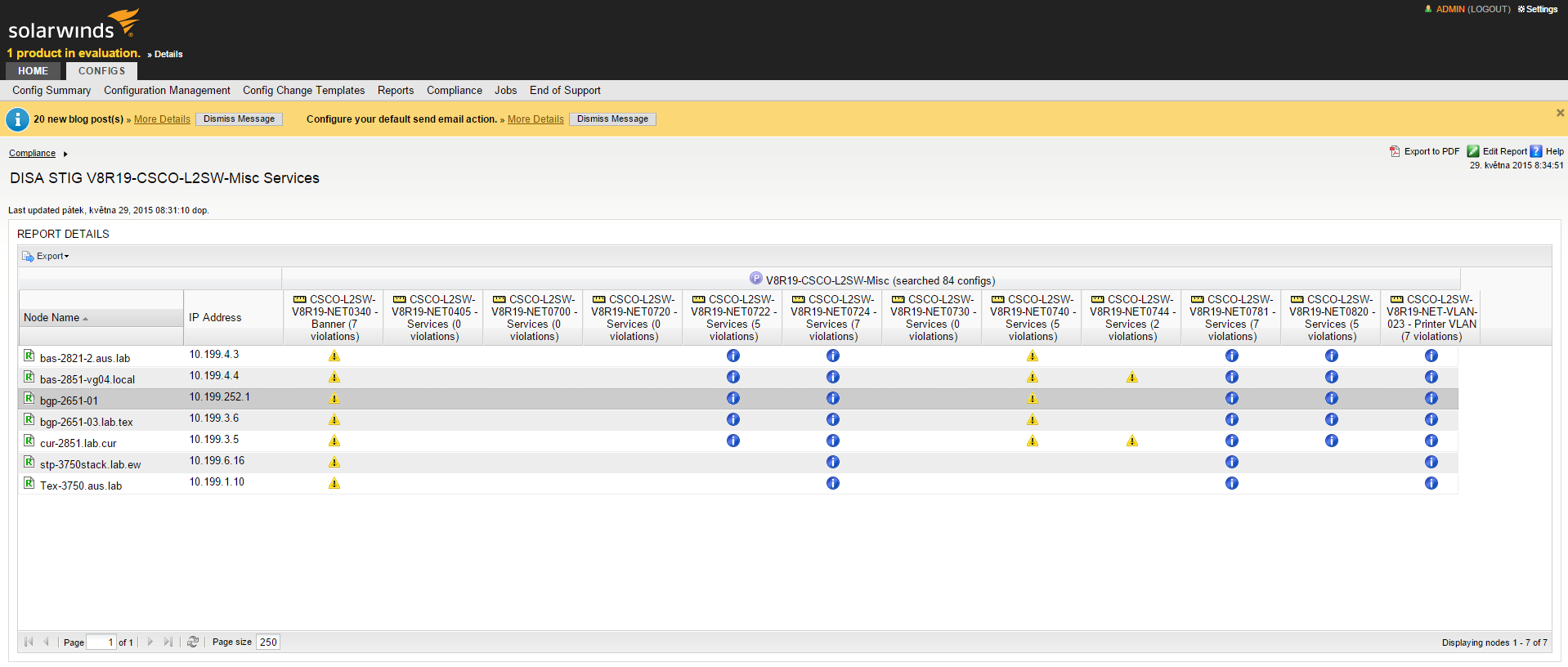Go to the next page of results

[150, 642]
